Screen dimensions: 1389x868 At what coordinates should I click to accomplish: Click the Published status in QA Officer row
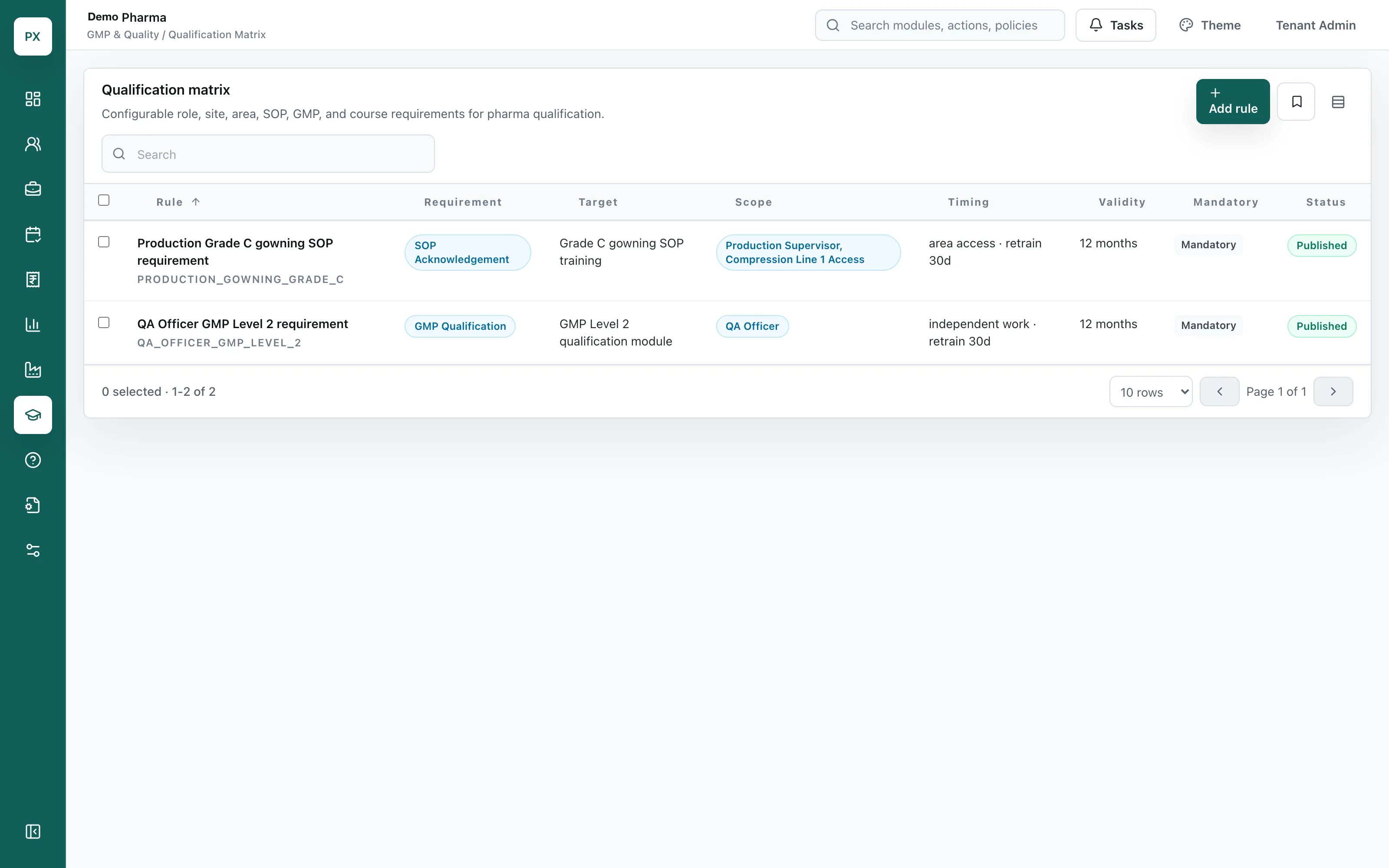pyautogui.click(x=1321, y=326)
